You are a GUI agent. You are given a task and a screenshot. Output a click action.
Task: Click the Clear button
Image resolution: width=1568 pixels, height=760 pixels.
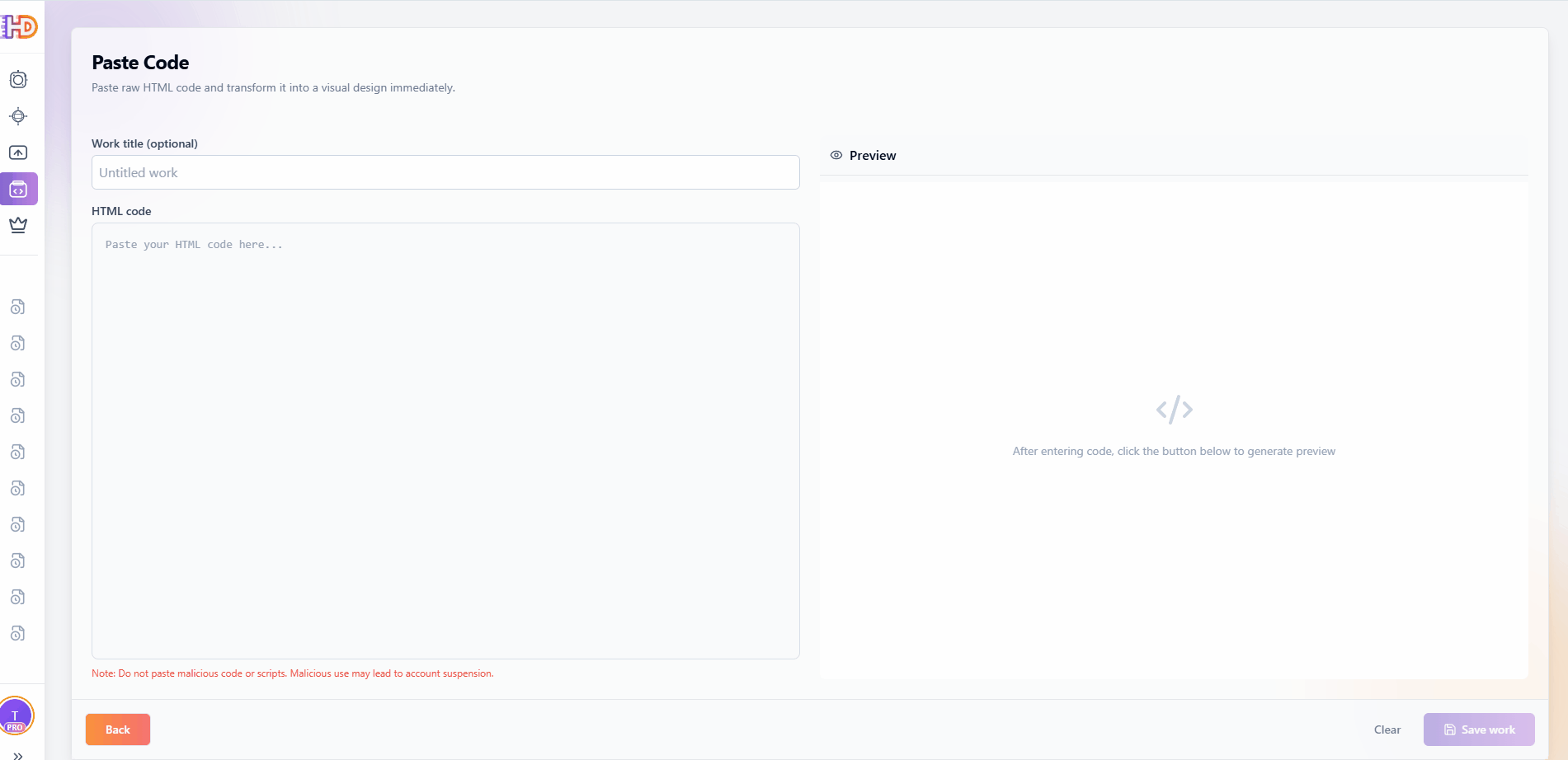click(x=1387, y=730)
